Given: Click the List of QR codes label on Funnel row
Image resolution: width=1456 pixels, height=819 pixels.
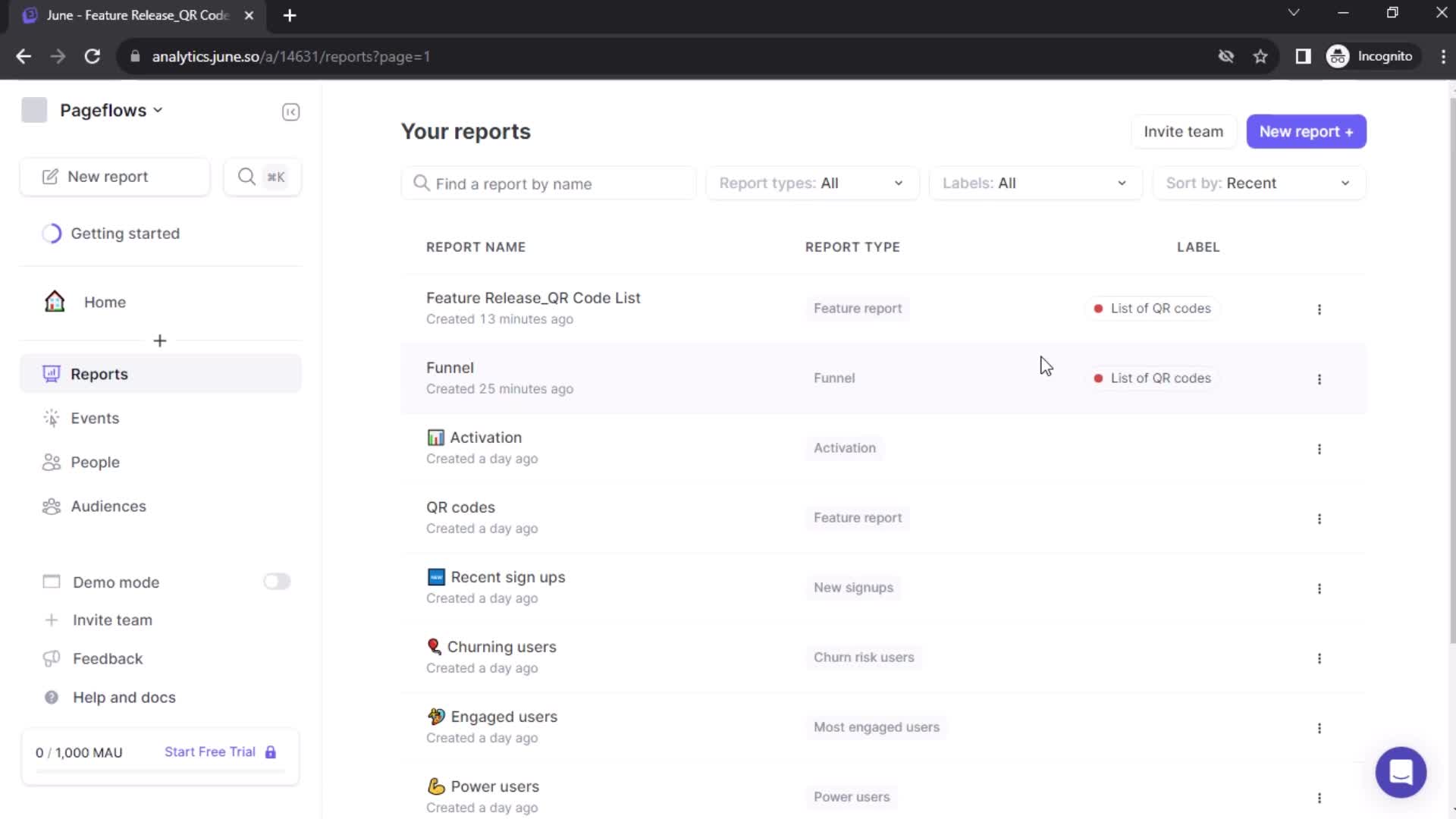Looking at the screenshot, I should click(x=1152, y=378).
